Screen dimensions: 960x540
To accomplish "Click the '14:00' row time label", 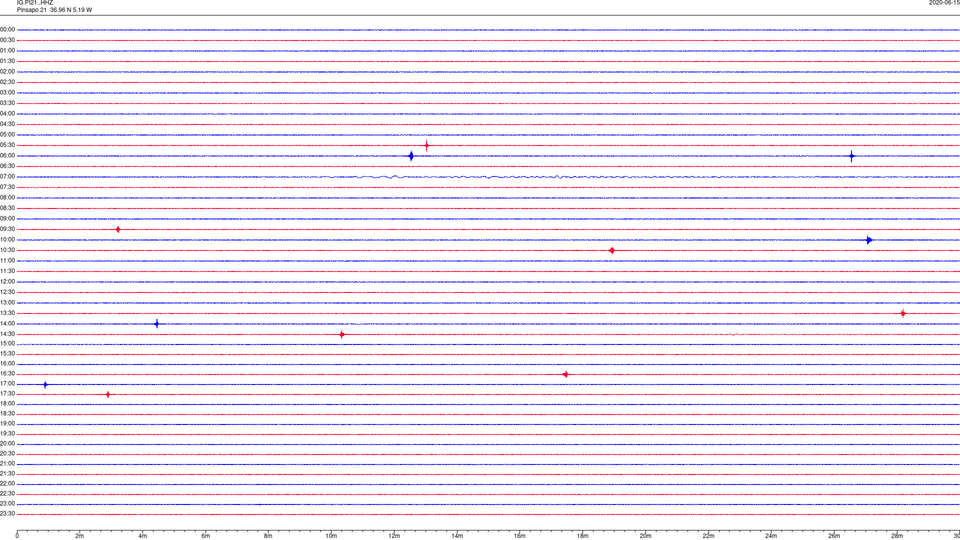I will [7, 324].
